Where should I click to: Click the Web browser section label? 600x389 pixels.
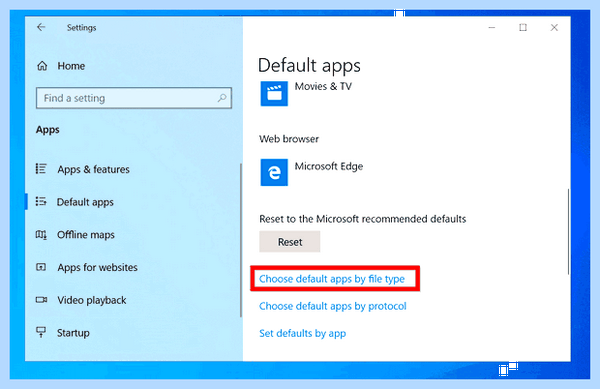(x=289, y=139)
